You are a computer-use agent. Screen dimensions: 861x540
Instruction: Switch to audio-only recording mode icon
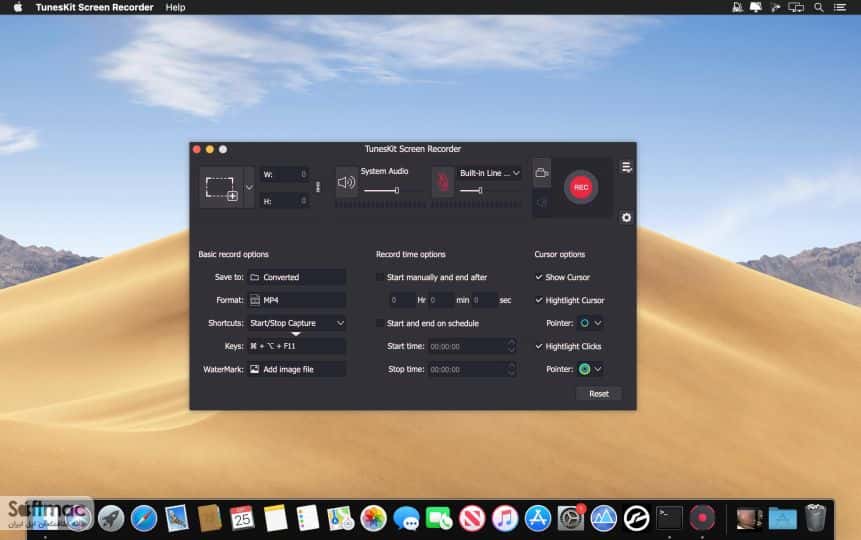(542, 203)
